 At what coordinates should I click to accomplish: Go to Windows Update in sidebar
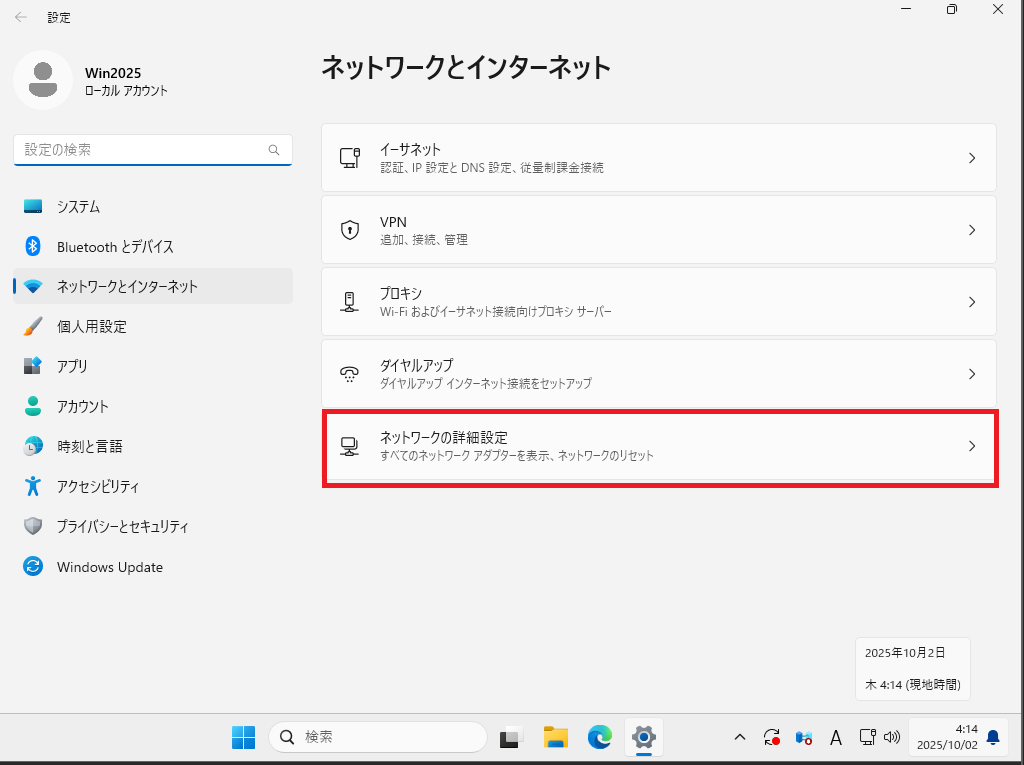point(109,567)
